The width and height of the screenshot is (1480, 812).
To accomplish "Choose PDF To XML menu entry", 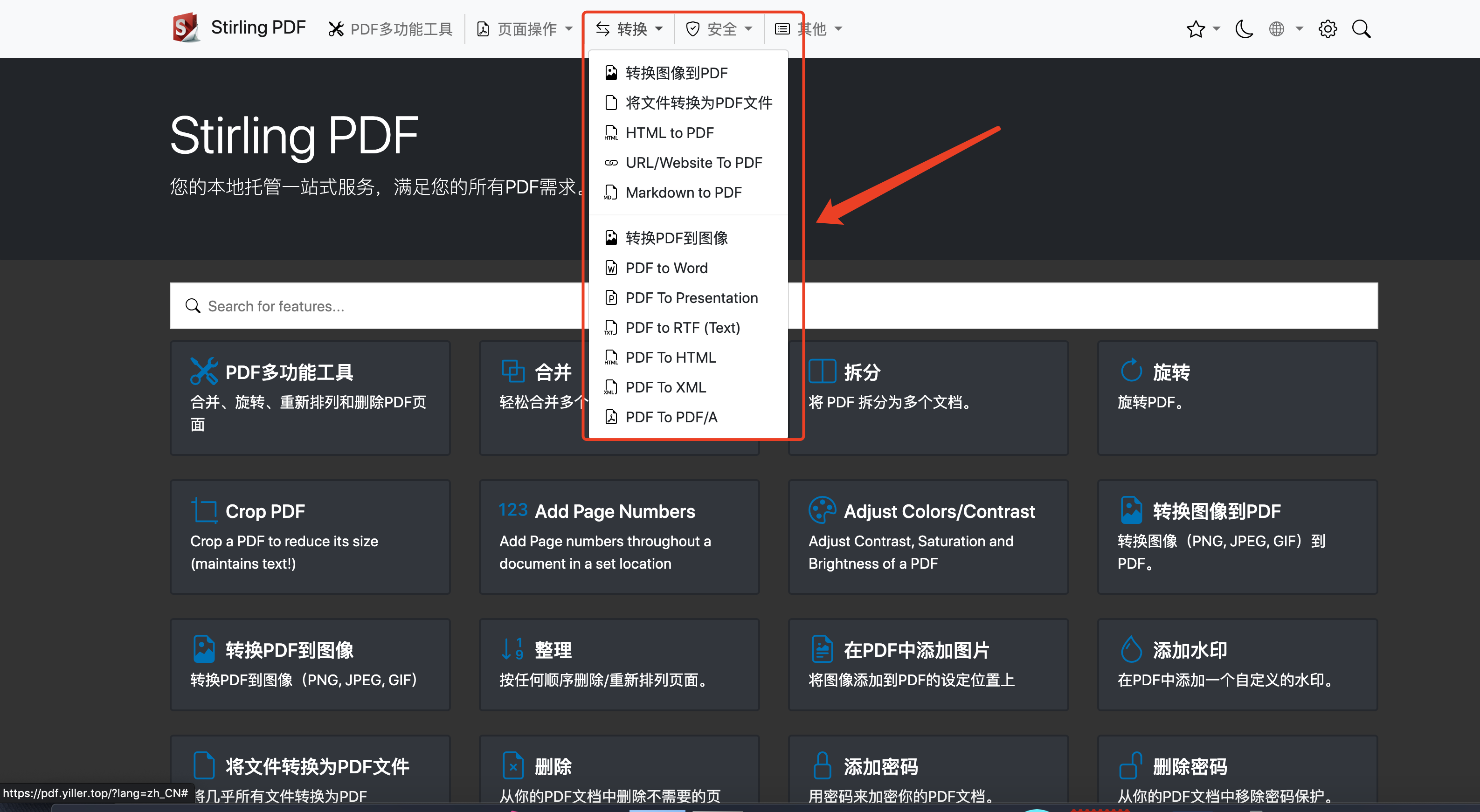I will (688, 387).
